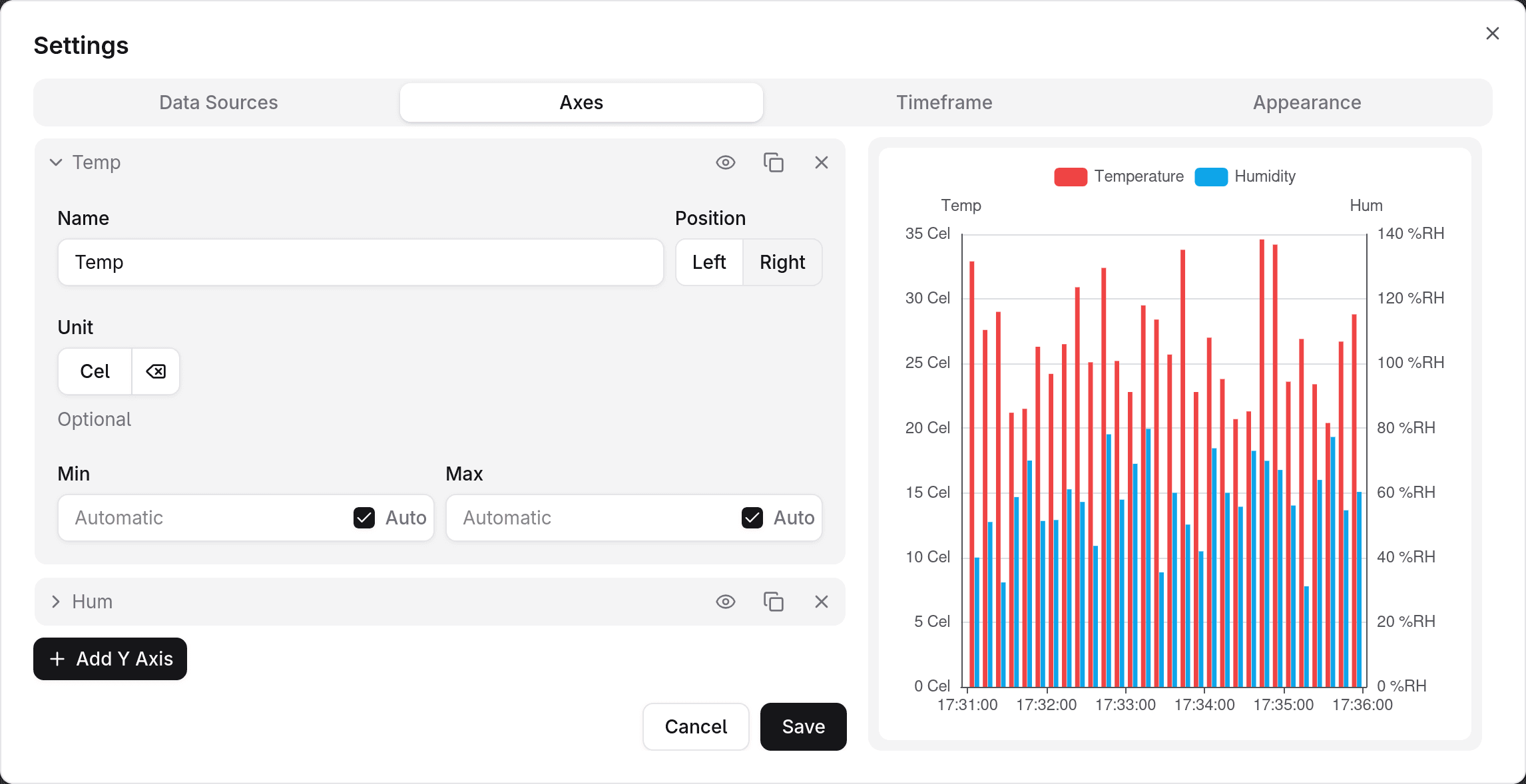This screenshot has height=784, width=1526.
Task: Uncheck the Min Auto checkbox
Action: point(364,518)
